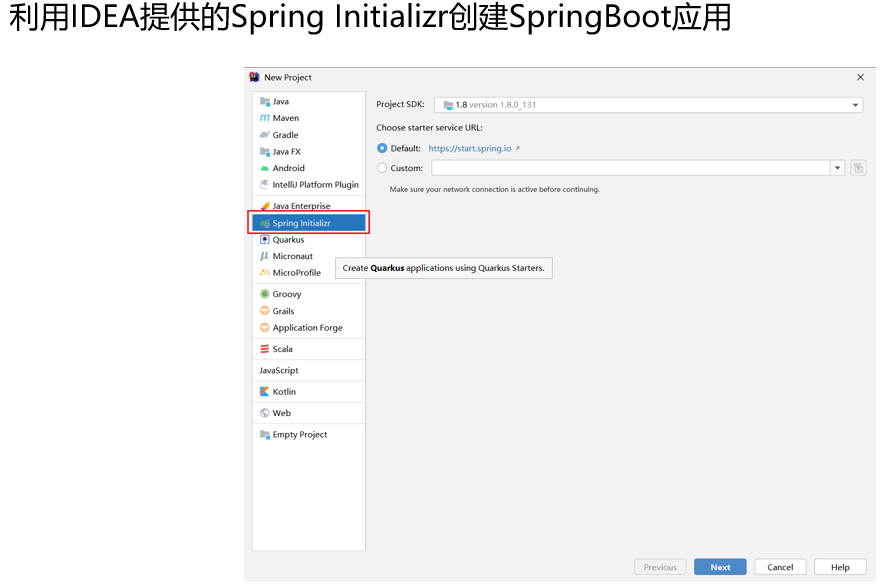Click into the Custom URL input field
The width and height of the screenshot is (882, 586).
click(x=631, y=168)
